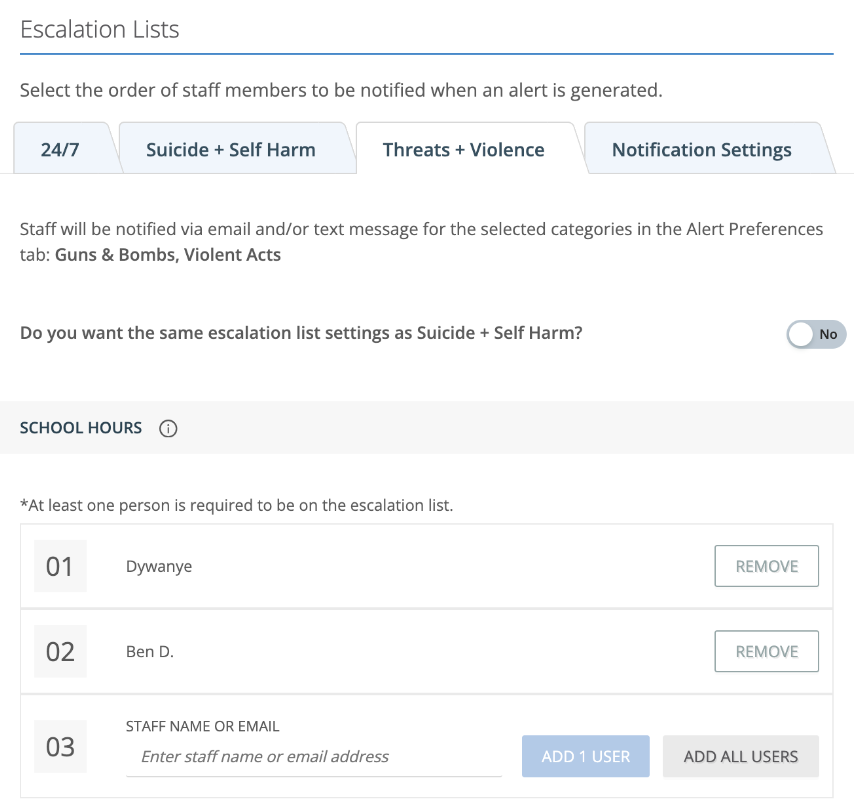Click position number 02 in the list
Viewport: 854px width, 810px height.
[60, 651]
